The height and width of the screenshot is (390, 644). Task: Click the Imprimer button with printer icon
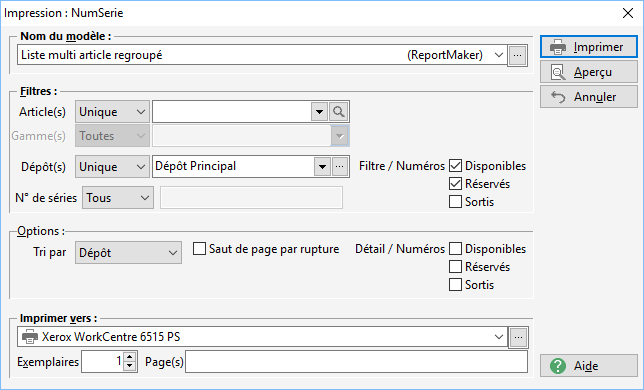(589, 47)
